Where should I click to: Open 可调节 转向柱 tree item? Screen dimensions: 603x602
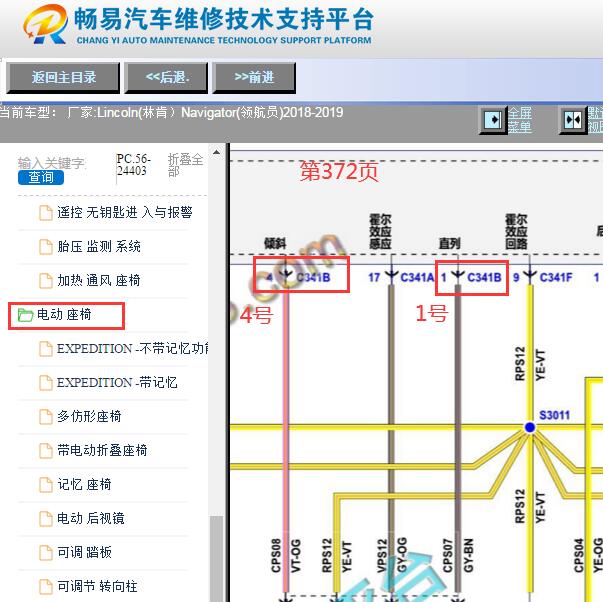[x=97, y=586]
